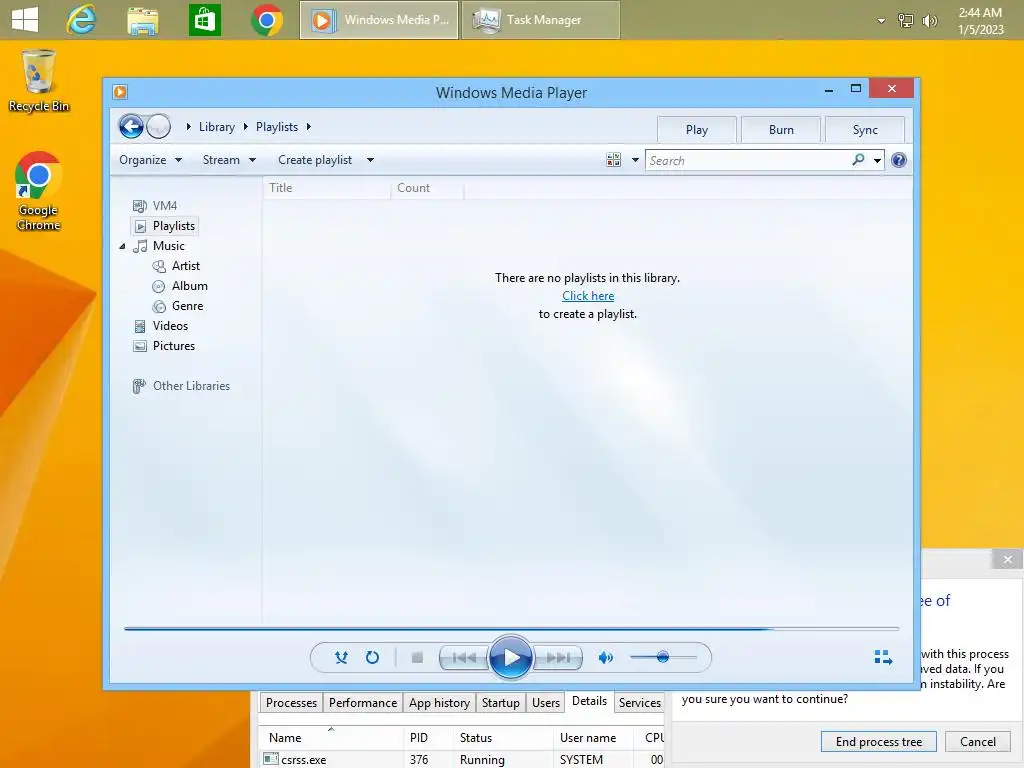Launch Chrome from the taskbar
The image size is (1024, 768).
tap(266, 20)
